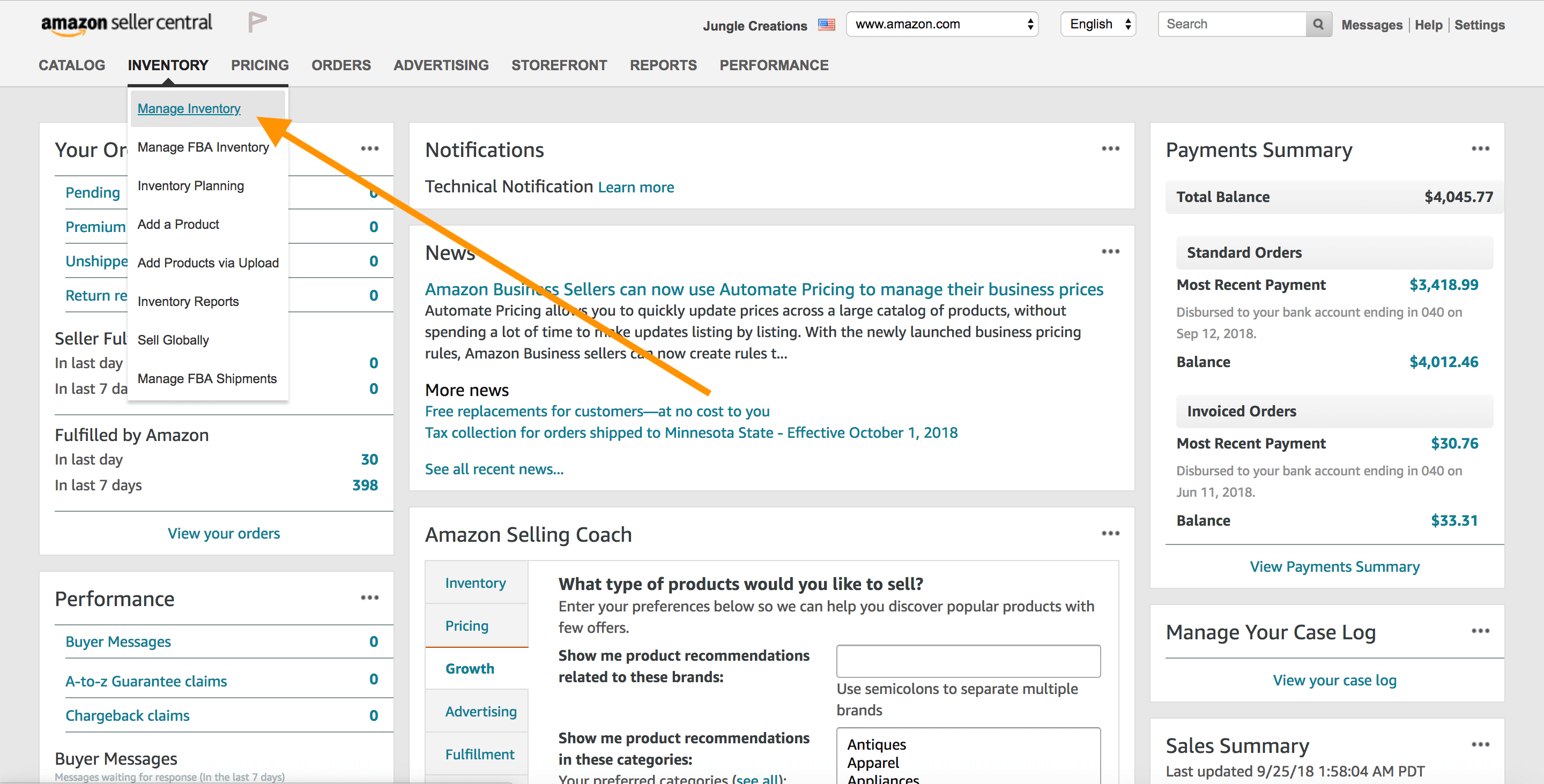
Task: Open the Sales Summary three-dot menu
Action: 1480,744
